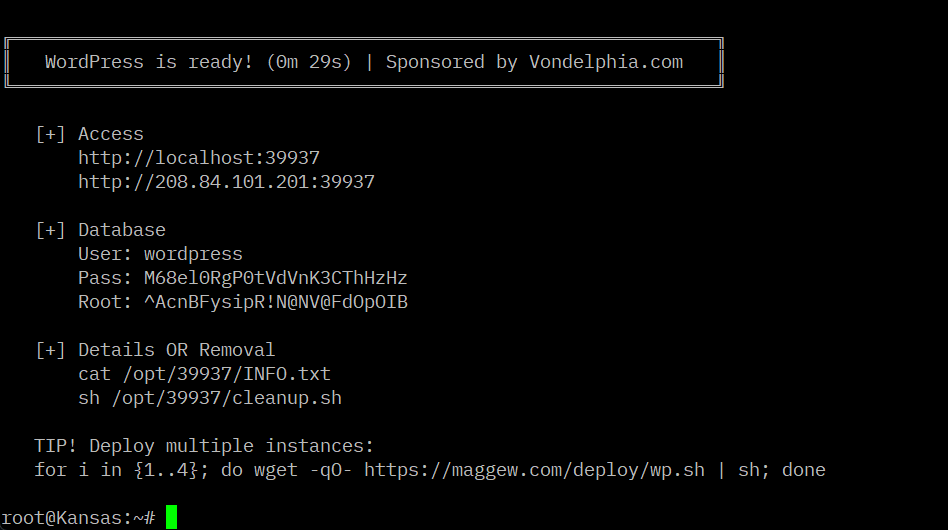This screenshot has height=530, width=948.
Task: Click the green terminal cursor block
Action: click(x=171, y=517)
